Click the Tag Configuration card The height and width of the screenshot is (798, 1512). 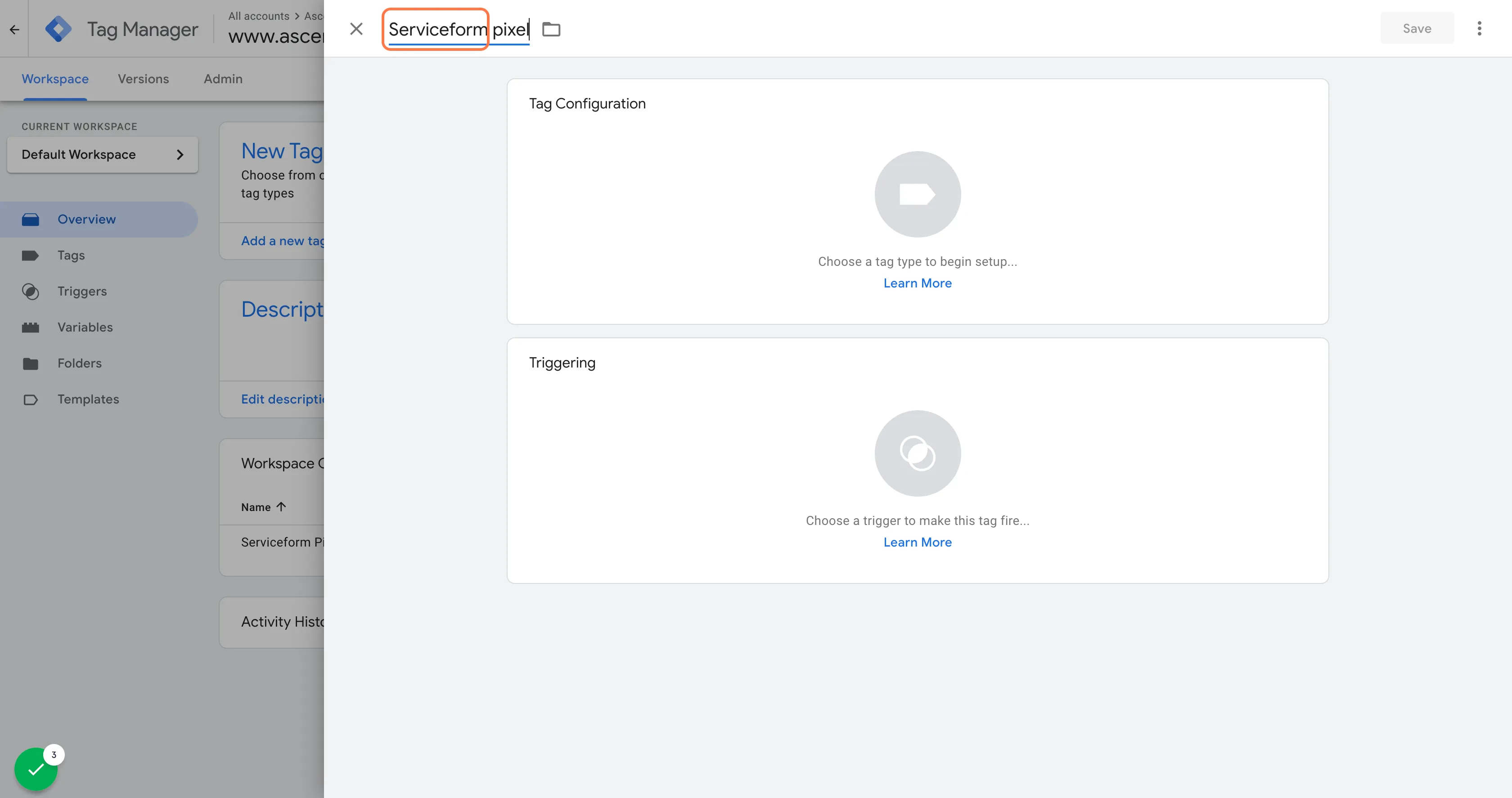pyautogui.click(x=918, y=201)
